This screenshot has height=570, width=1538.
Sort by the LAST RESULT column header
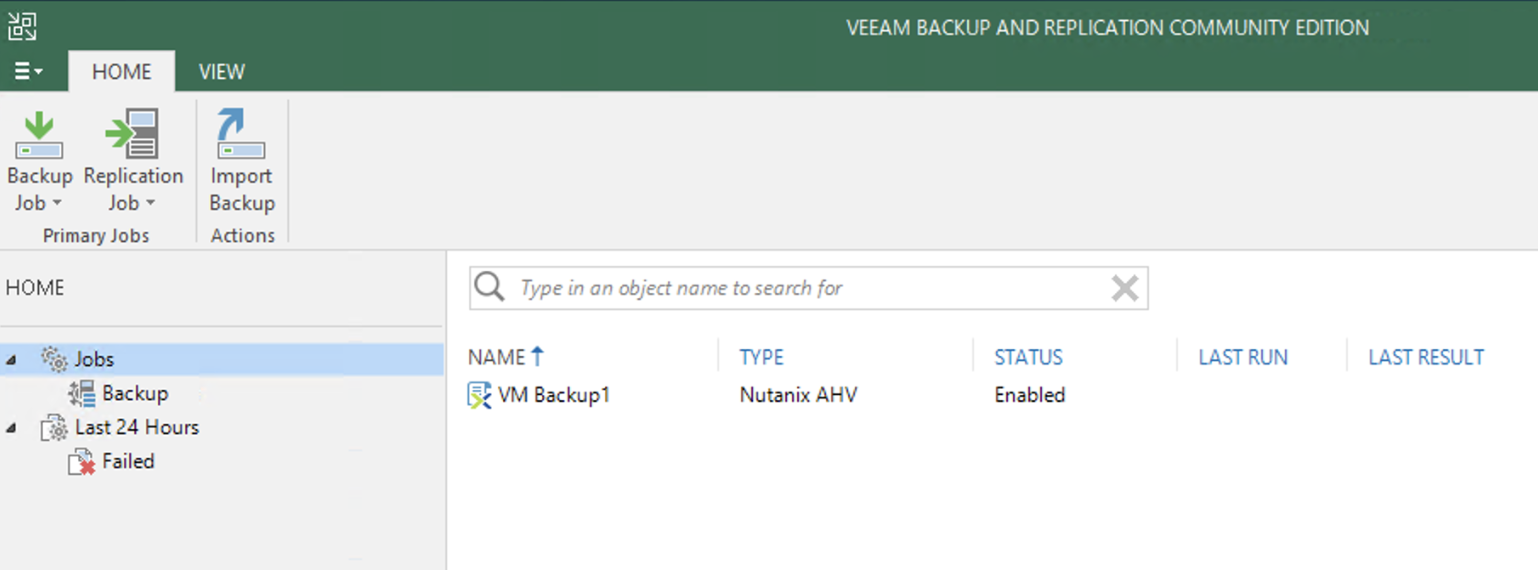click(x=1426, y=357)
